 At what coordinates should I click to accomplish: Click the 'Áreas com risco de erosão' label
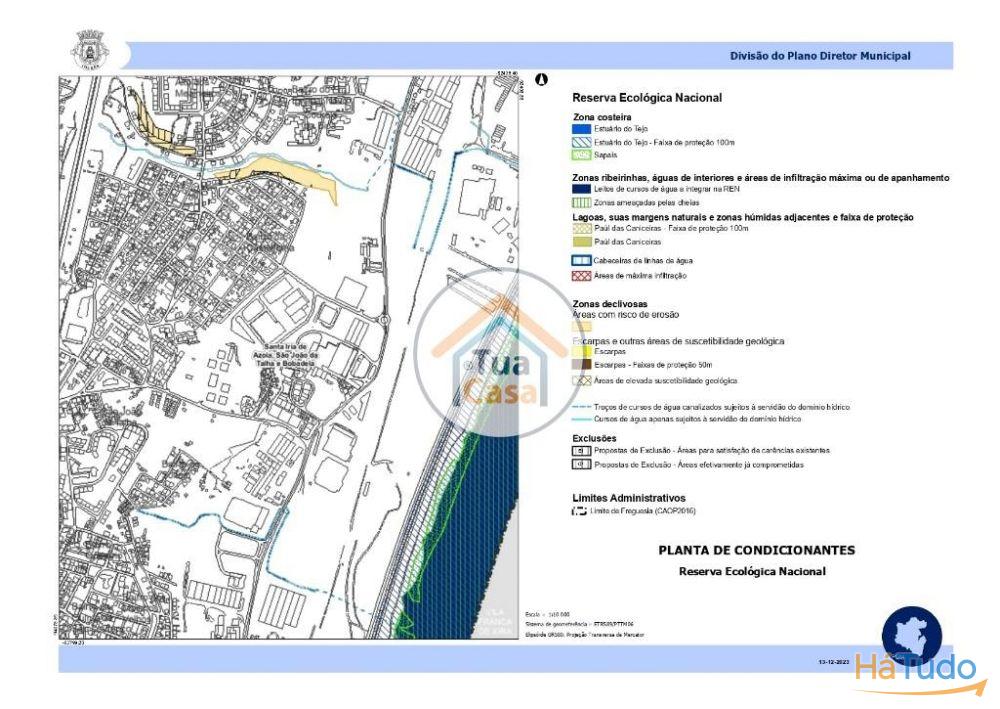[626, 315]
